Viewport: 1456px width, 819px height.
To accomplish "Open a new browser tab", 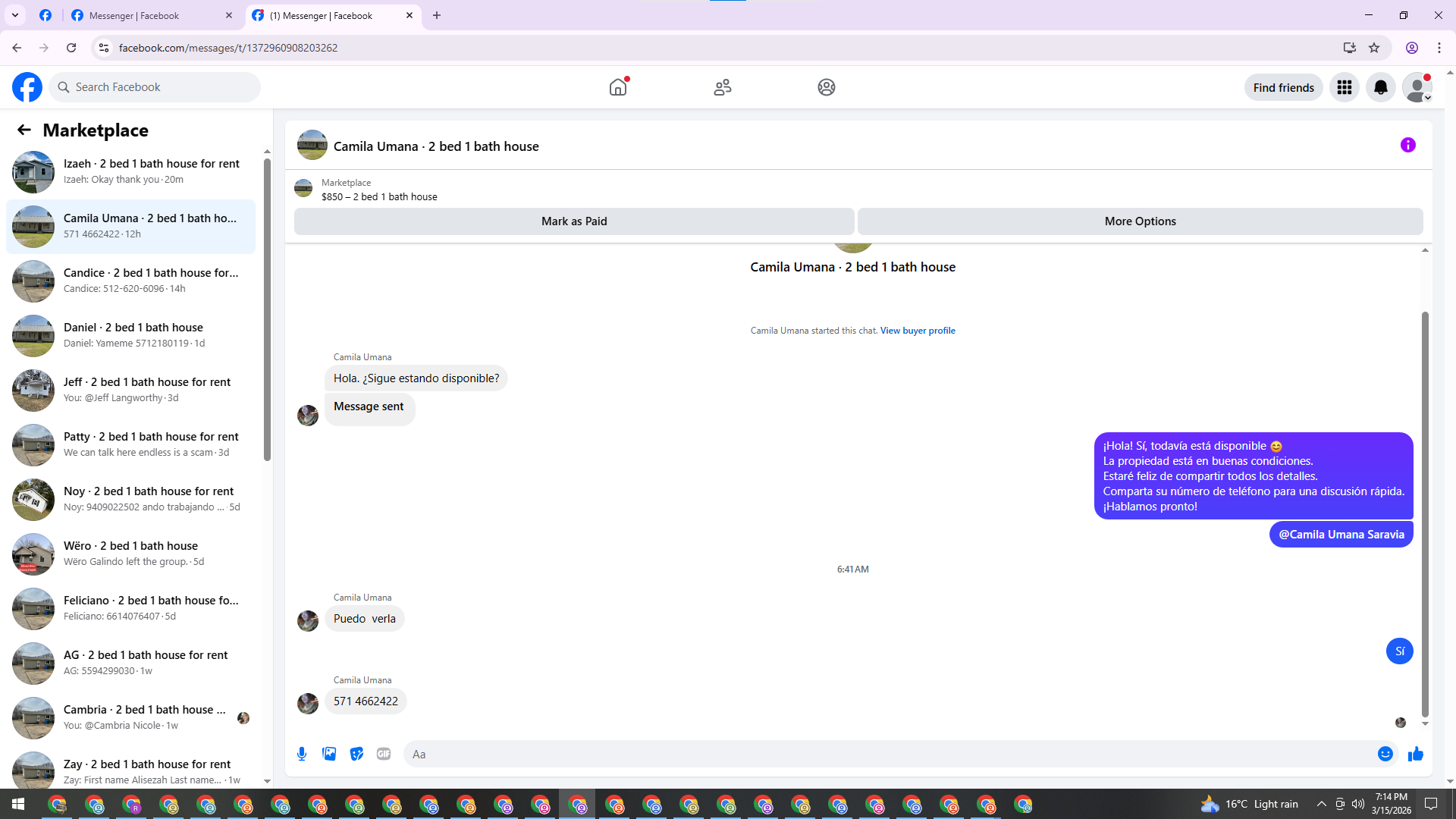I will coord(437,15).
